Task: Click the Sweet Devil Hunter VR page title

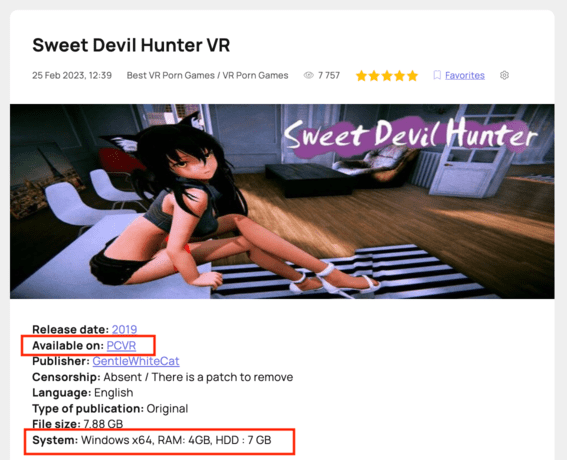Action: [x=131, y=45]
